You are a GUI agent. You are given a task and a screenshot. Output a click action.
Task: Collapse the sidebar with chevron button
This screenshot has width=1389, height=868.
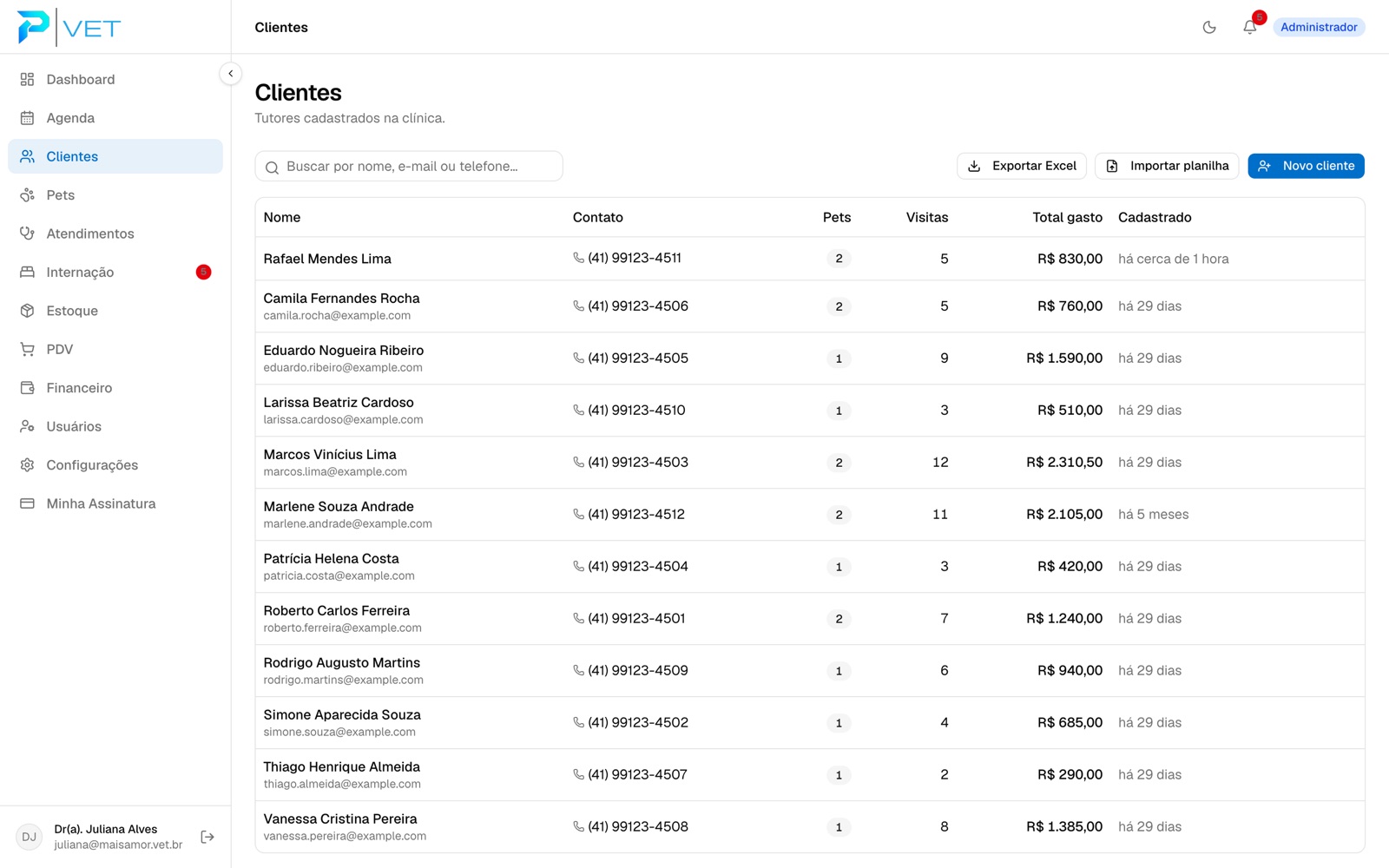point(230,74)
